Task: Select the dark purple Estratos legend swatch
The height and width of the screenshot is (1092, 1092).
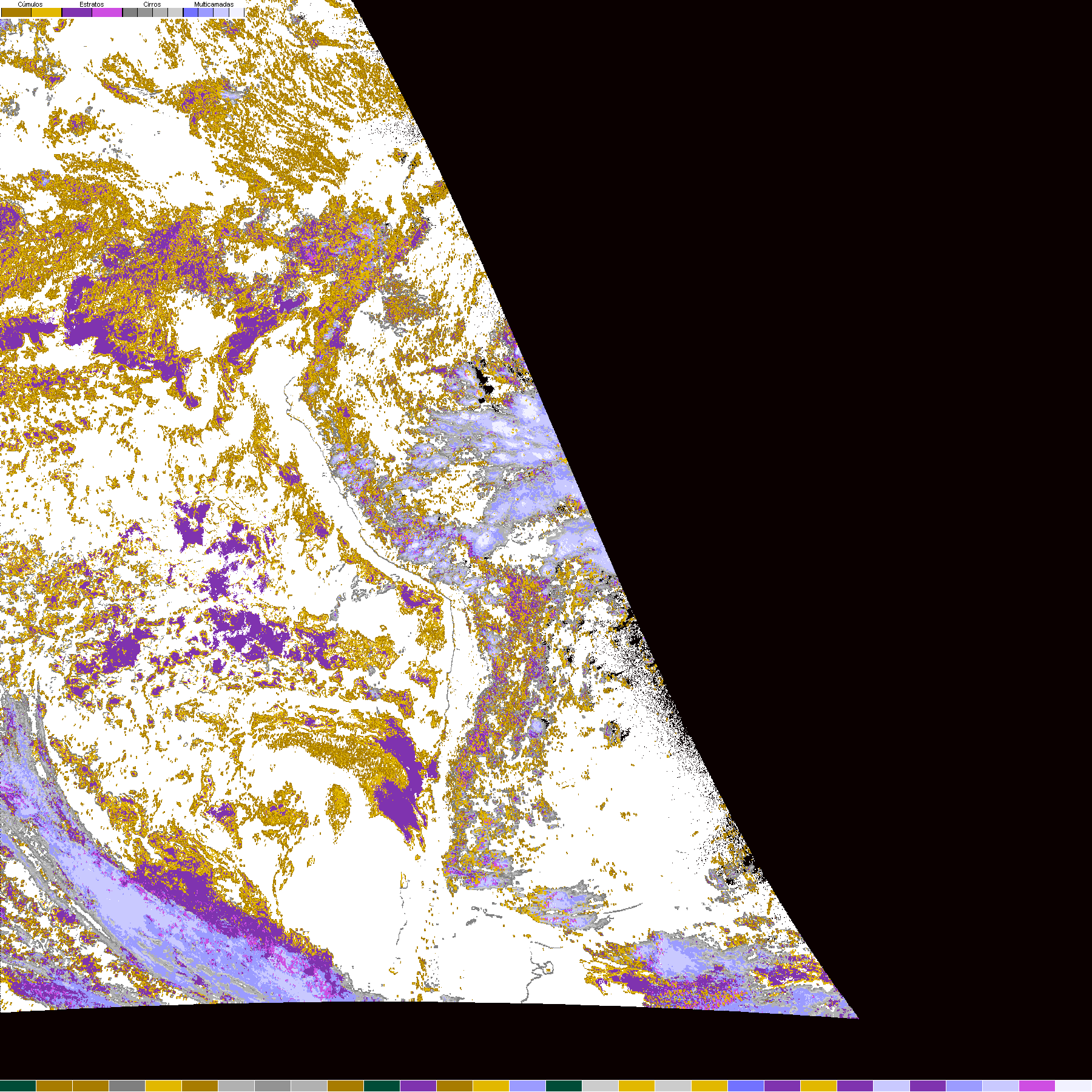Action: click(77, 12)
